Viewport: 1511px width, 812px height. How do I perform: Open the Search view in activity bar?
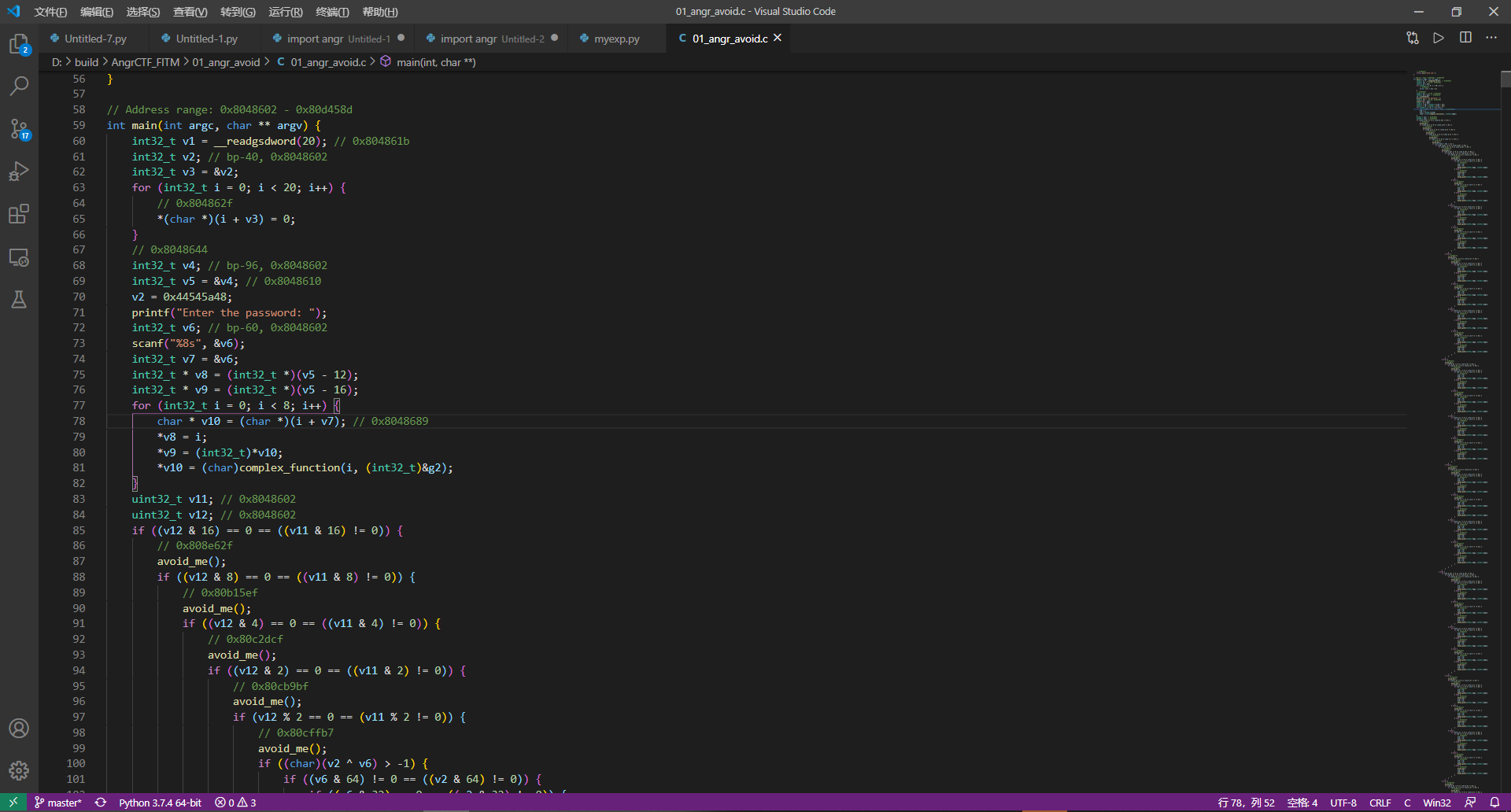[x=19, y=86]
